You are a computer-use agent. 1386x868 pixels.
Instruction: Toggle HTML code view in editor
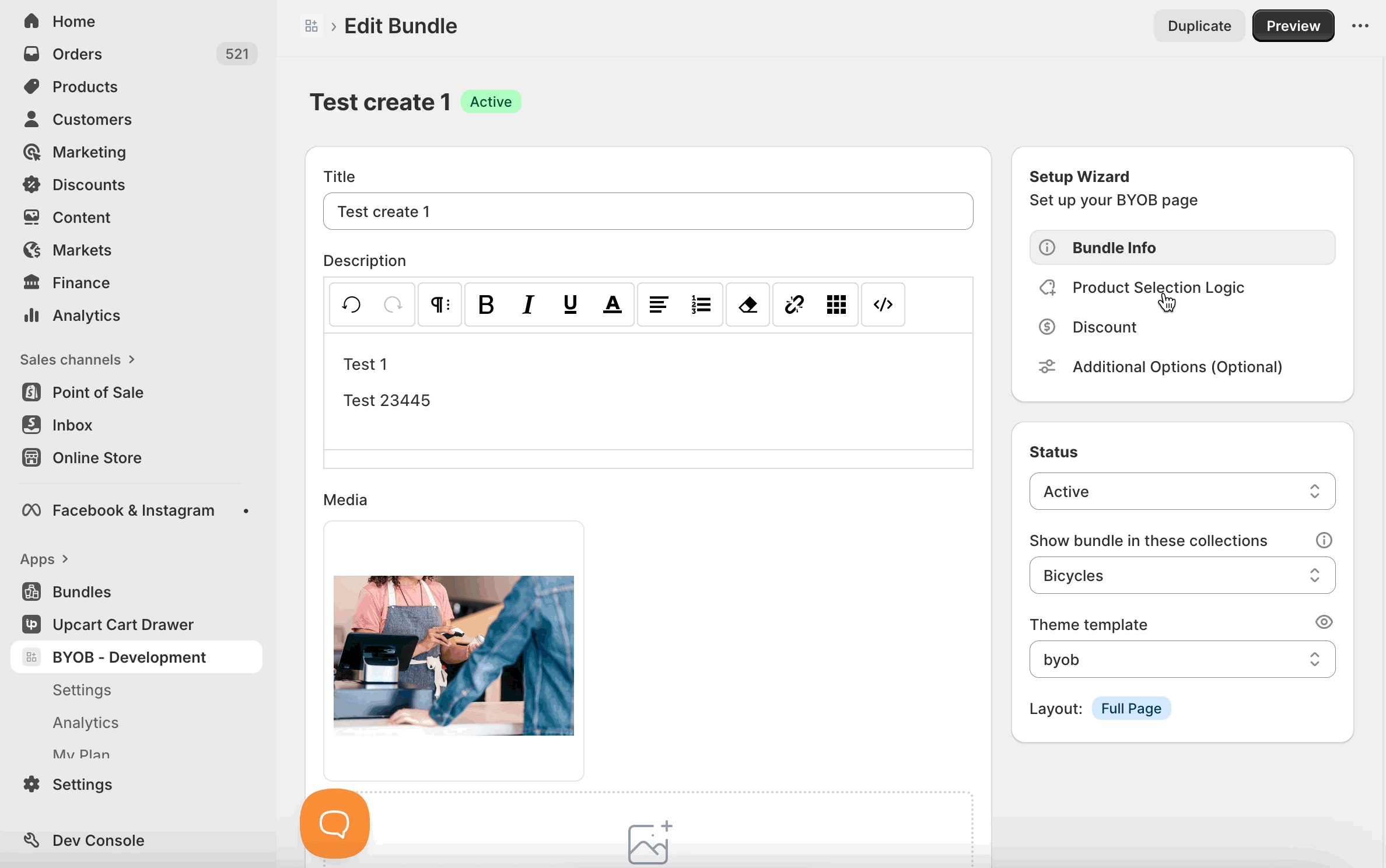883,304
